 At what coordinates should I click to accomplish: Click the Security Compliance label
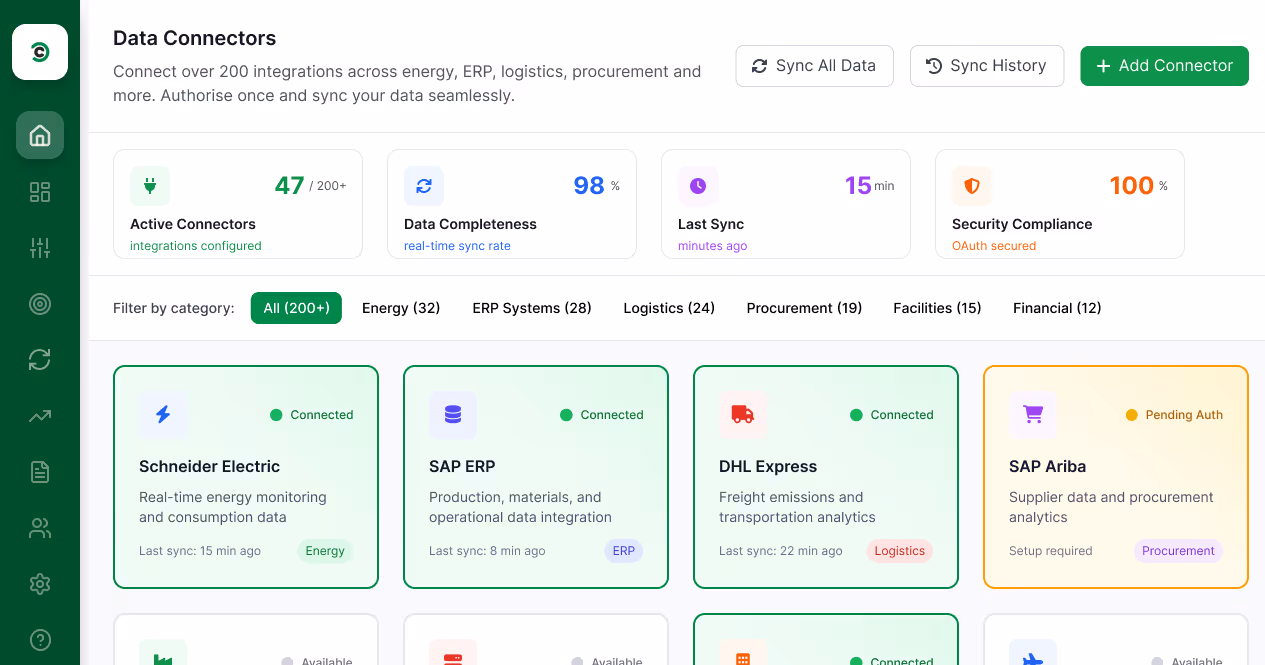pos(1022,224)
